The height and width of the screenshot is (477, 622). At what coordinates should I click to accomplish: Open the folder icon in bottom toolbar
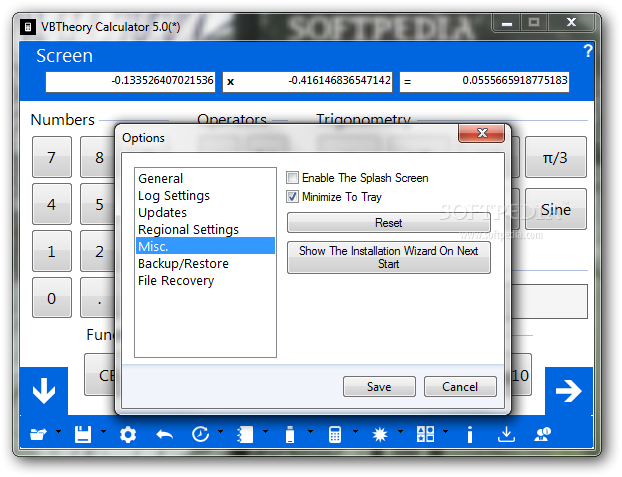click(38, 434)
